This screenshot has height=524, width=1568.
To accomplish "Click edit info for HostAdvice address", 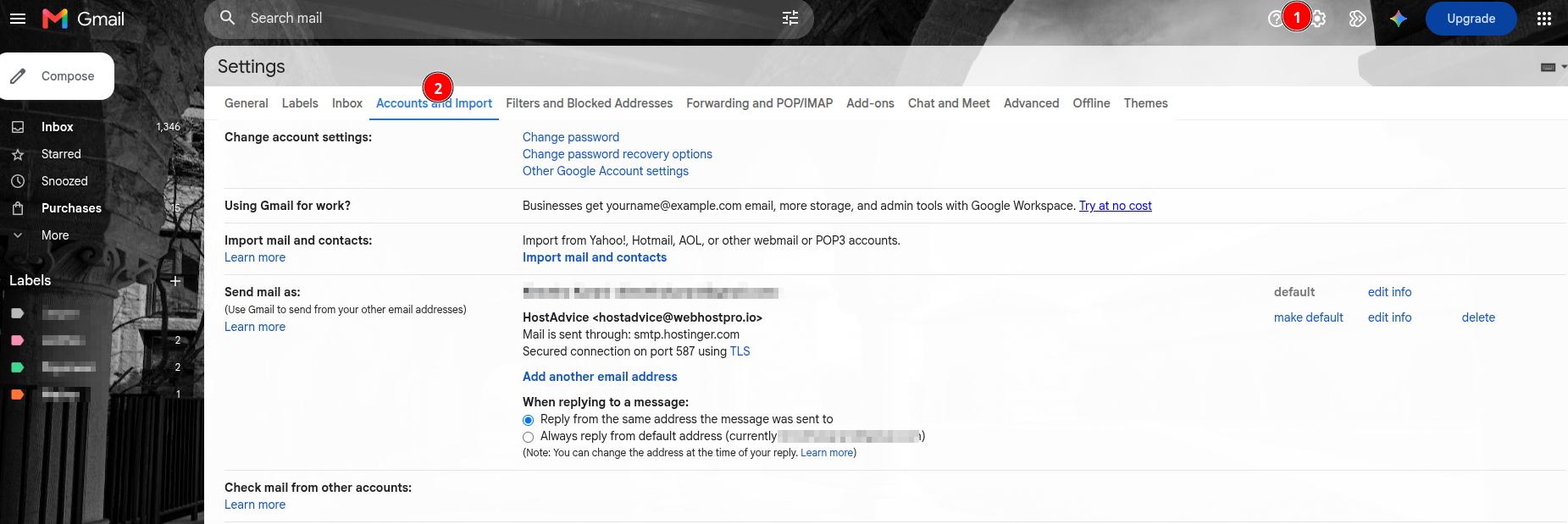I will click(x=1390, y=317).
